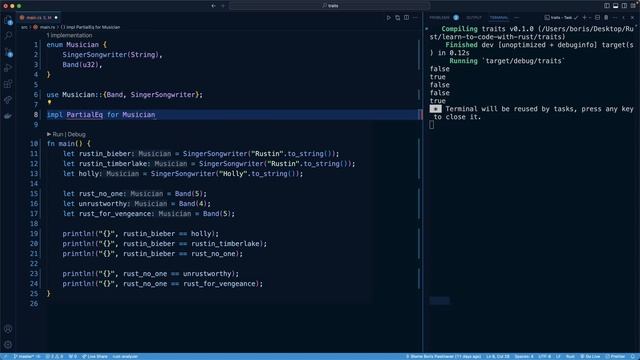The image size is (640, 360).
Task: Toggle the primary side bar layout icon
Action: pos(607,6)
